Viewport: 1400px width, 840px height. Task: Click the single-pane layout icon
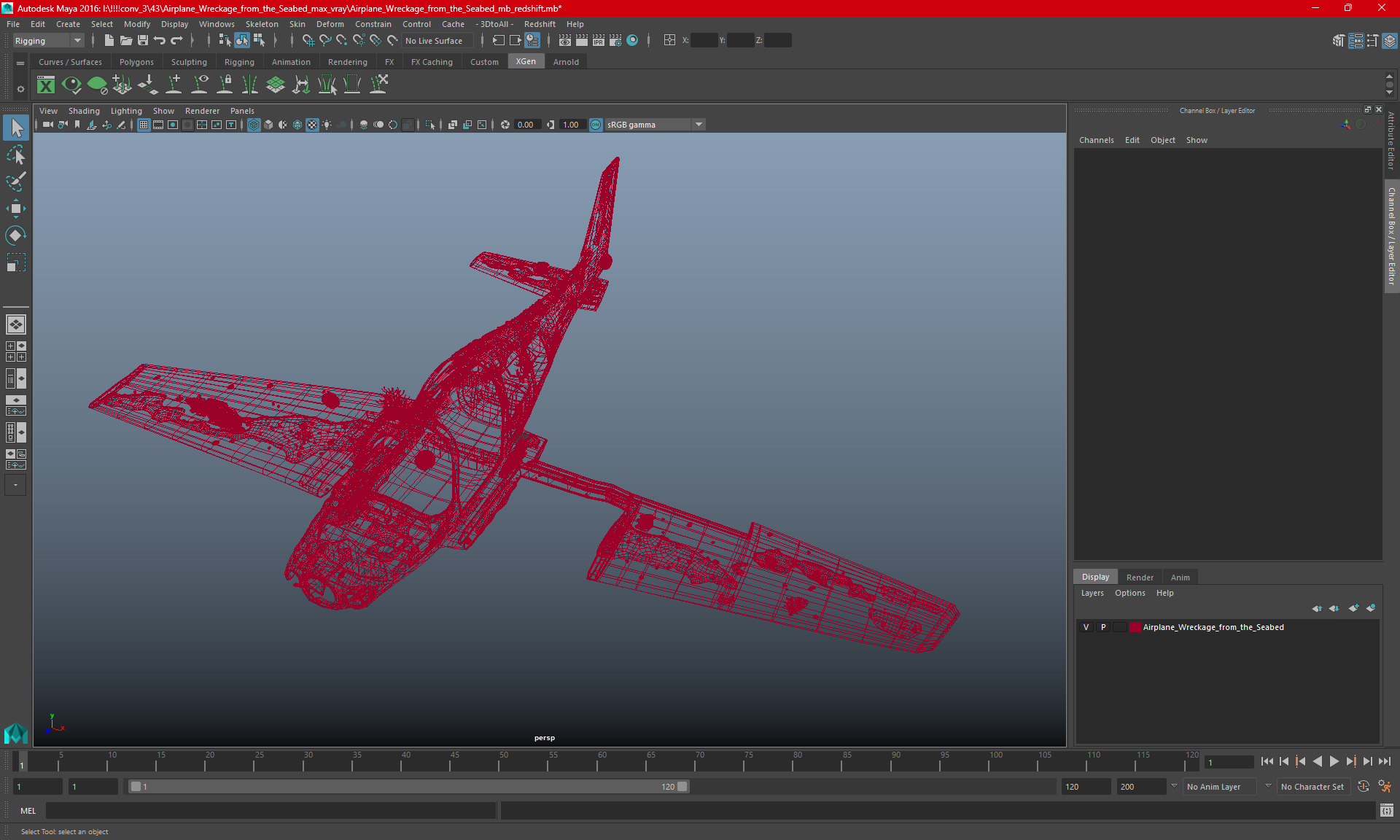point(15,324)
